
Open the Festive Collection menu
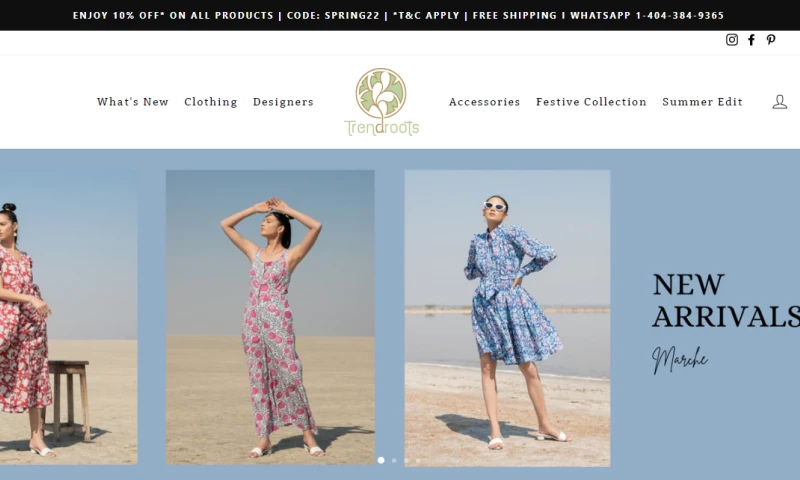click(591, 102)
